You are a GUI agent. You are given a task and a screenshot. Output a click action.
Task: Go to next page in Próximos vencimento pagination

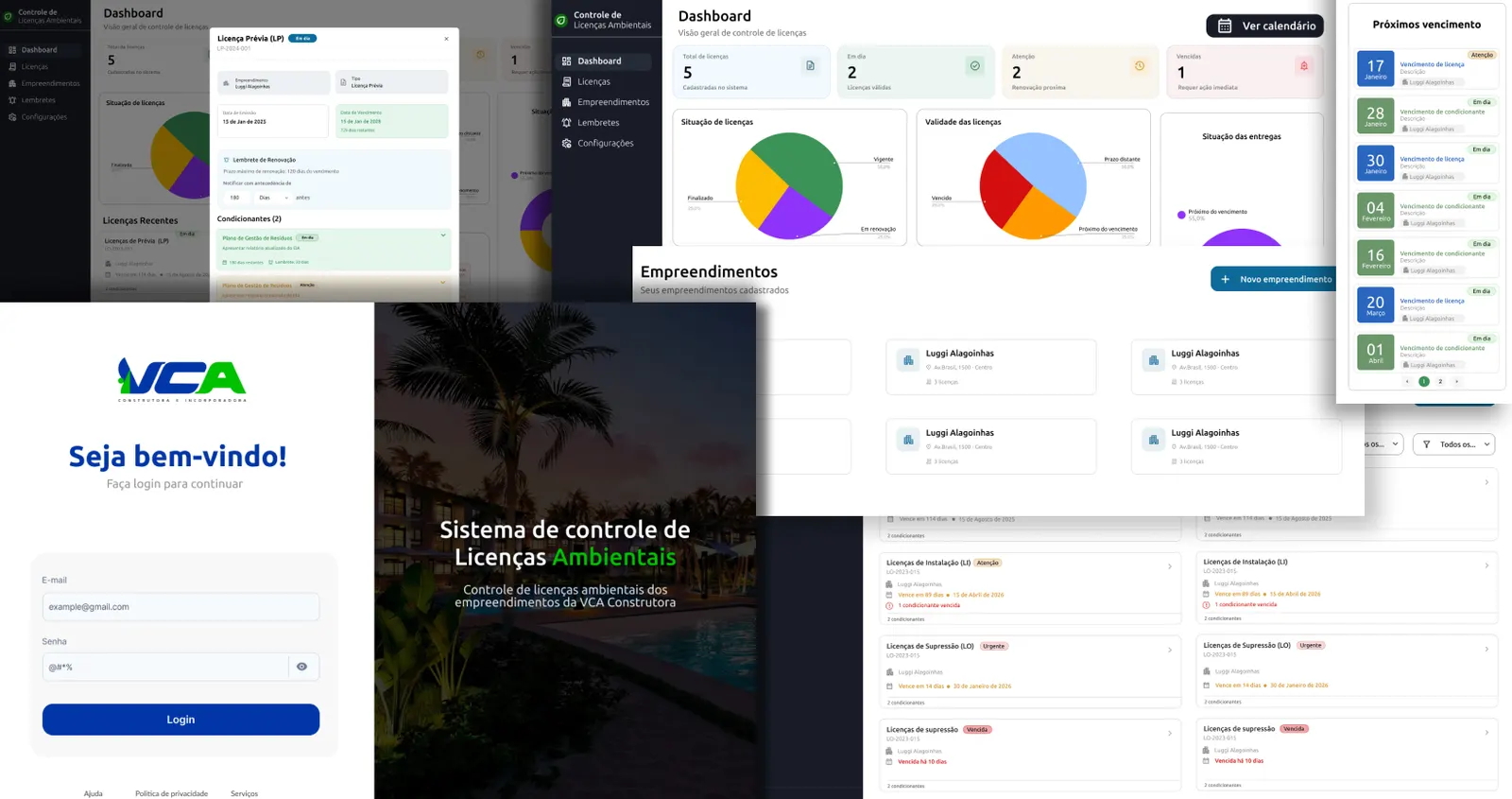pyautogui.click(x=1456, y=381)
